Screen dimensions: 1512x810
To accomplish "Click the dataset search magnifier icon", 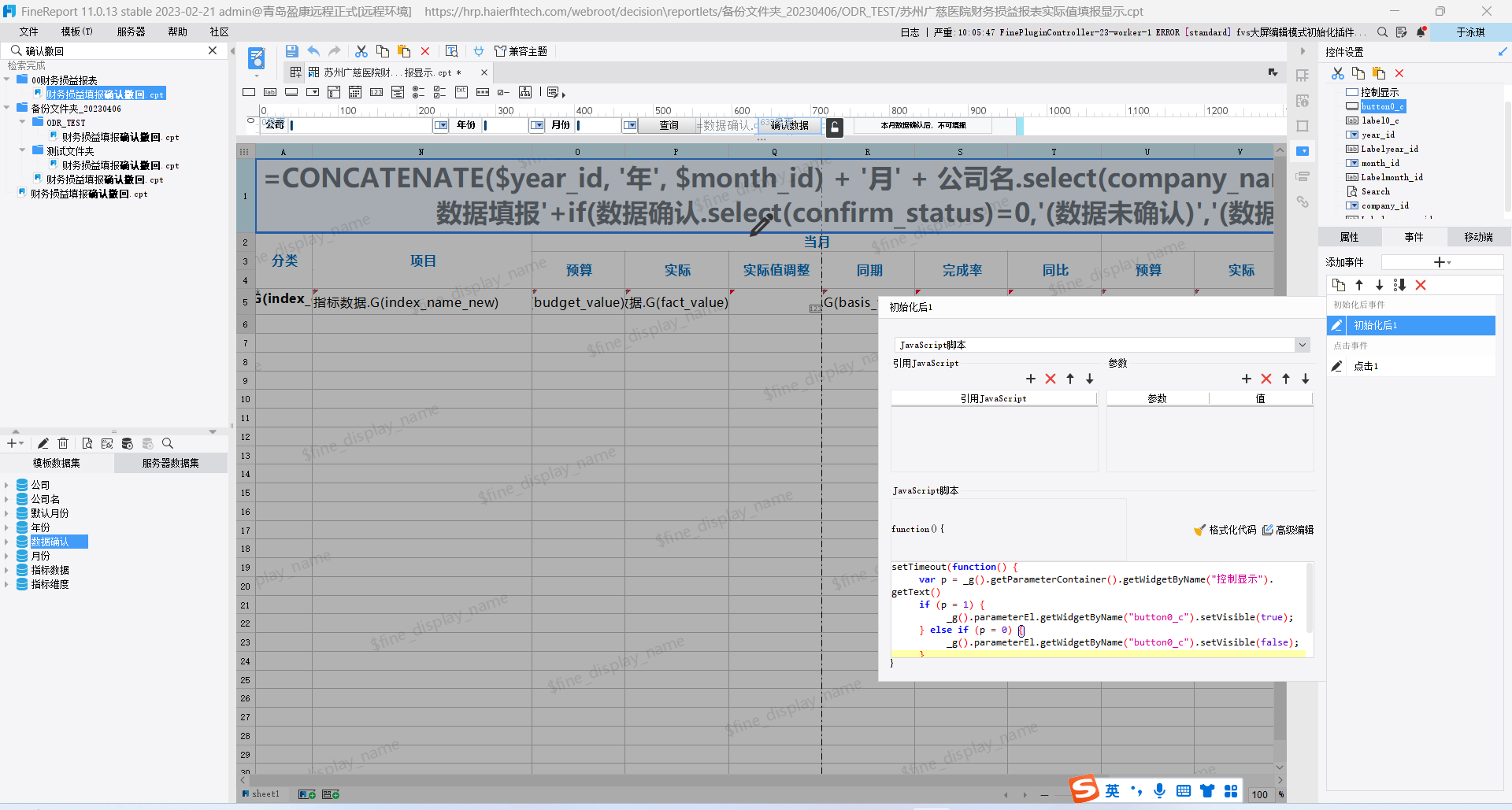I will pyautogui.click(x=168, y=443).
